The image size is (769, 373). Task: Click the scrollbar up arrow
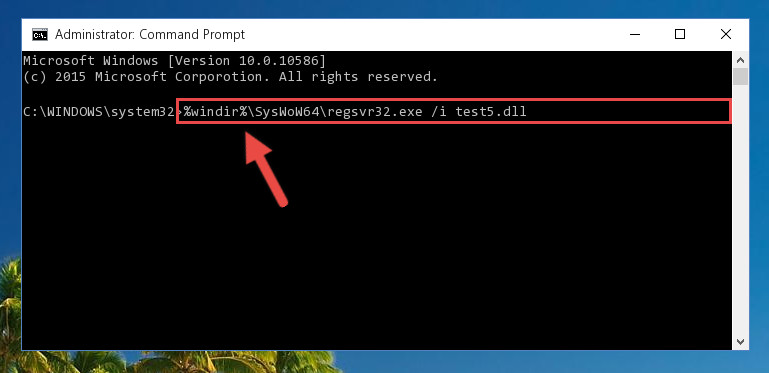click(741, 60)
